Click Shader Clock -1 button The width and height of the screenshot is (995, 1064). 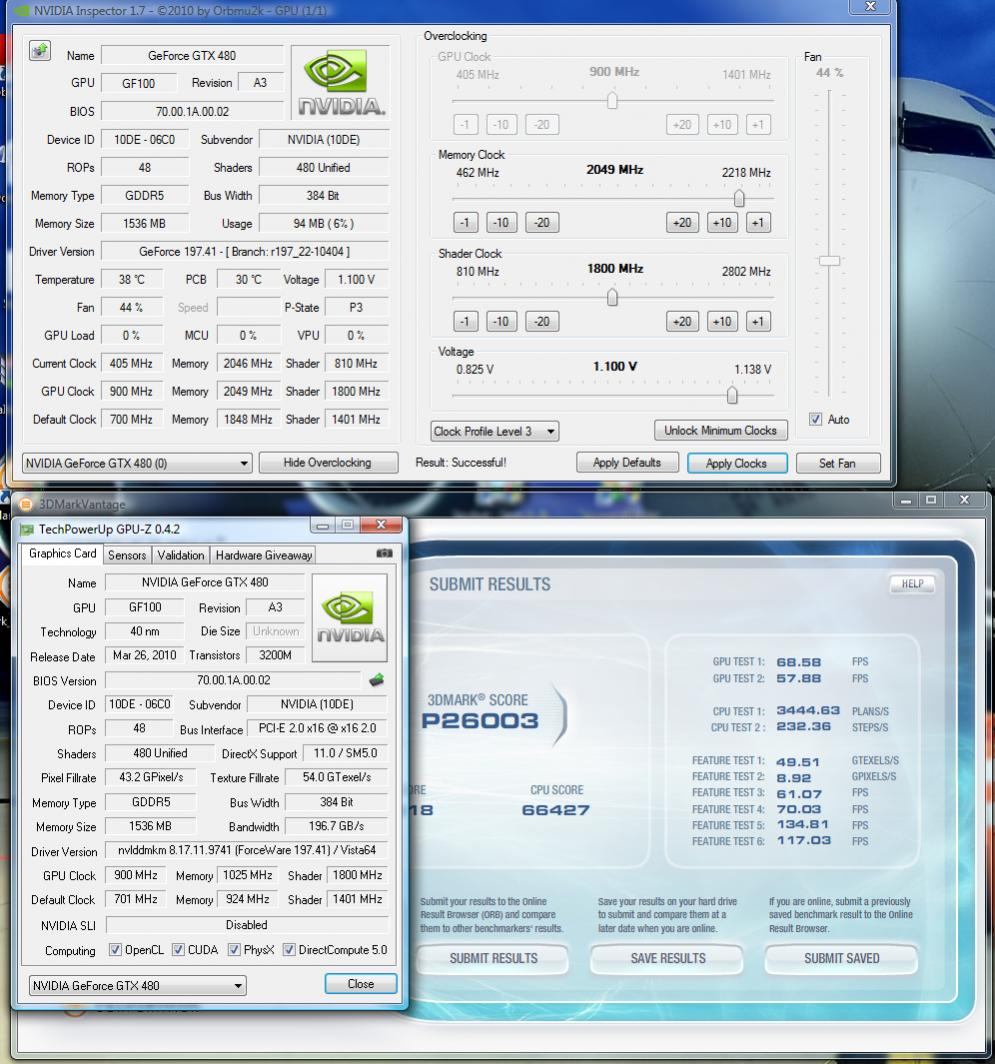pyautogui.click(x=465, y=322)
